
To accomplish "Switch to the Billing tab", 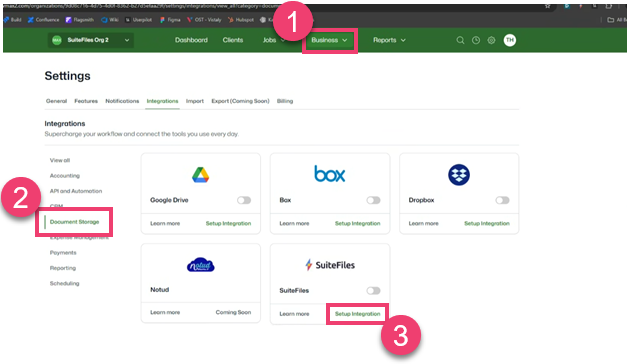I will pos(285,101).
